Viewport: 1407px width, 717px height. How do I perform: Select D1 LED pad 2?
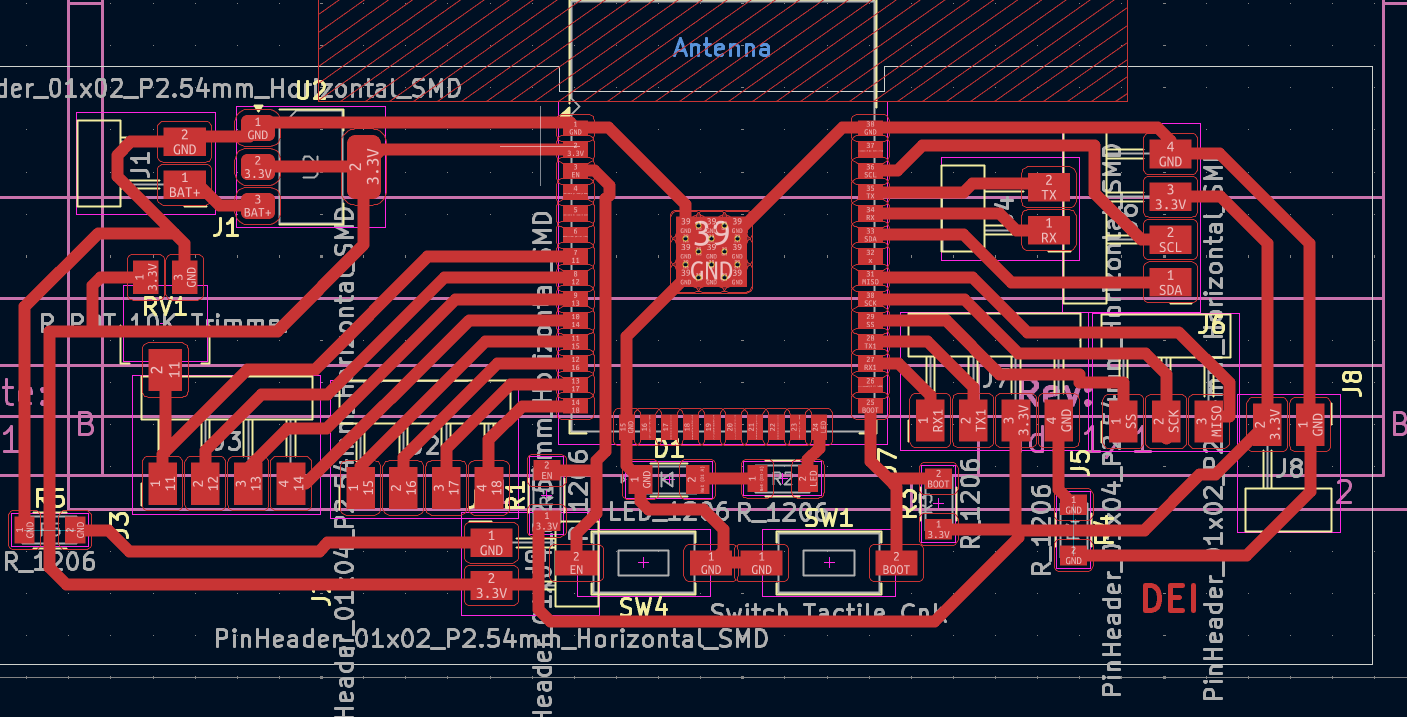[x=698, y=478]
